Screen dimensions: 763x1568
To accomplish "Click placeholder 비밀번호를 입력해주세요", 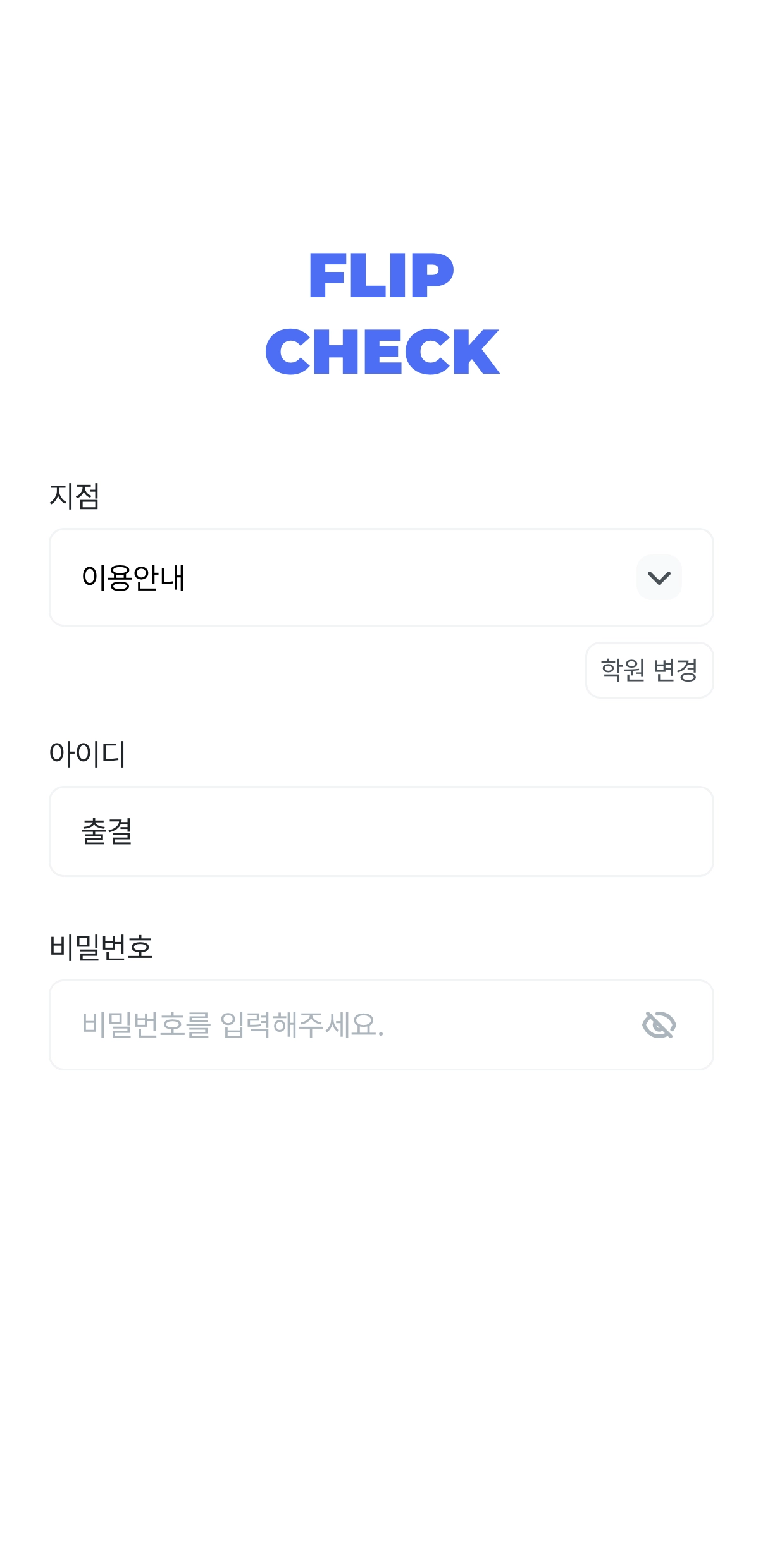I will [233, 1024].
